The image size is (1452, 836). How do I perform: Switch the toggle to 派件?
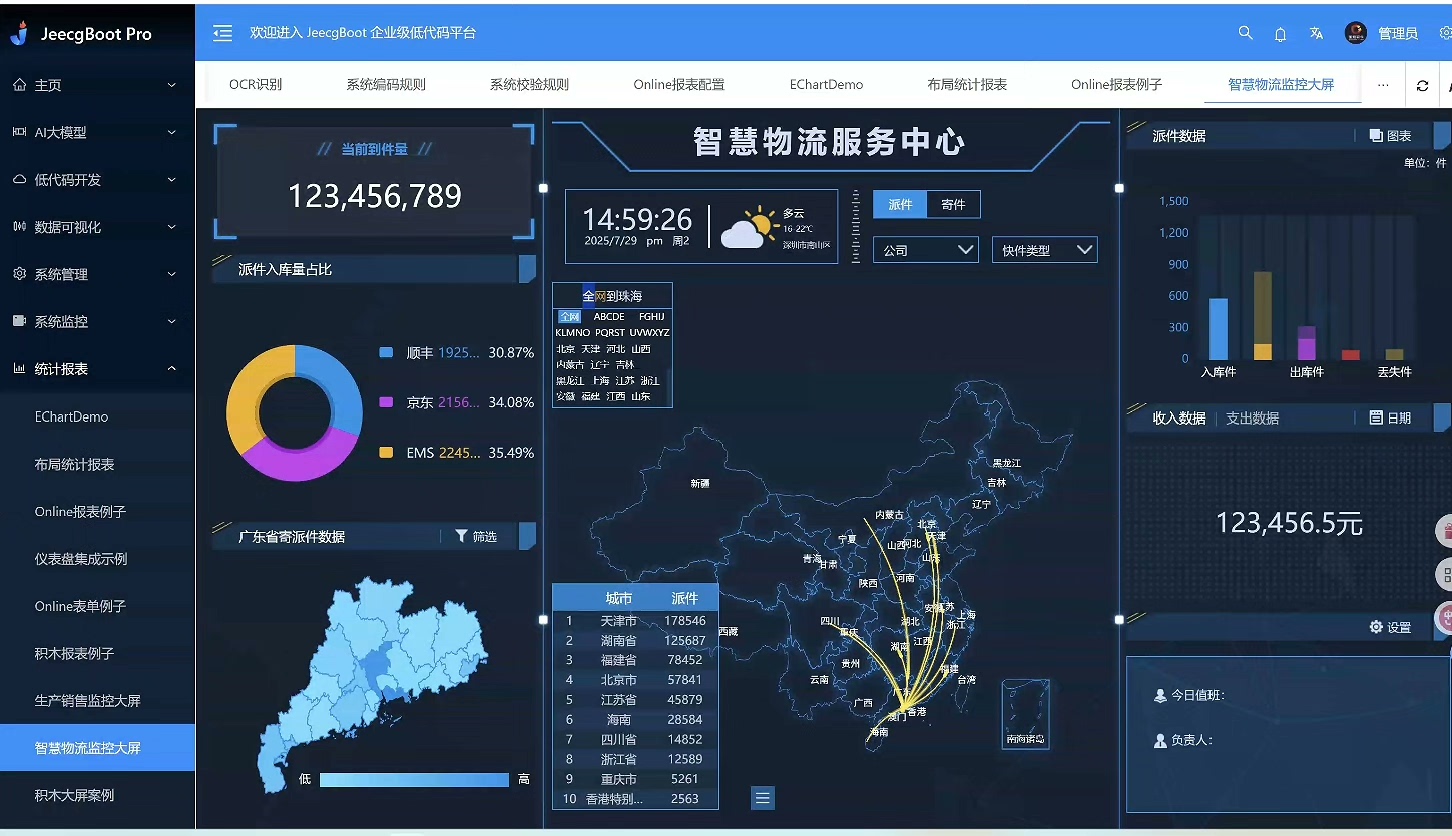[x=900, y=204]
